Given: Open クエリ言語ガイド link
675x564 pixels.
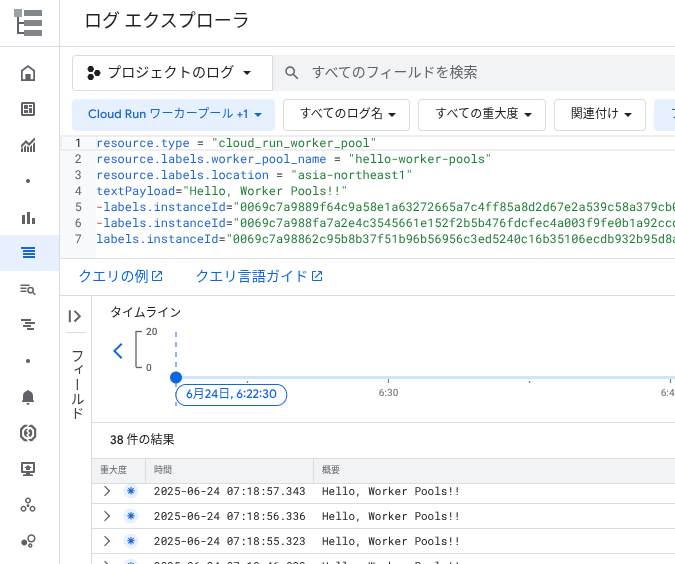Looking at the screenshot, I should (259, 276).
